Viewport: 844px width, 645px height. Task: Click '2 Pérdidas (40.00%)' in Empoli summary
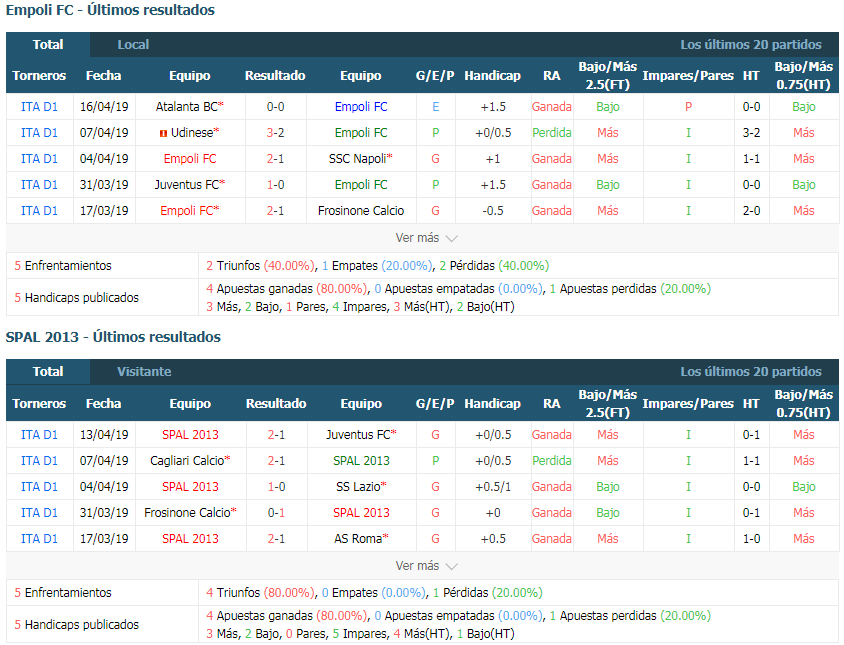click(494, 265)
